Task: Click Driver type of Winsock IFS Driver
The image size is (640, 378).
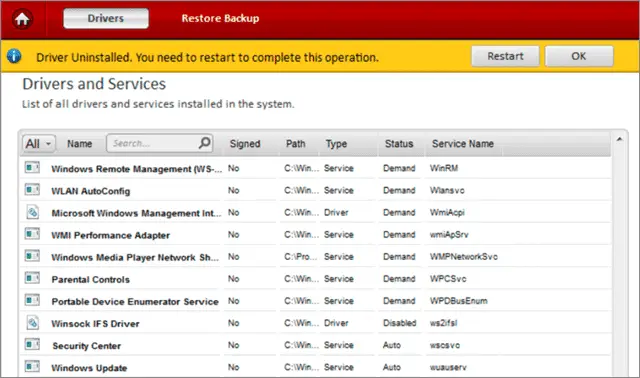Action: [336, 323]
